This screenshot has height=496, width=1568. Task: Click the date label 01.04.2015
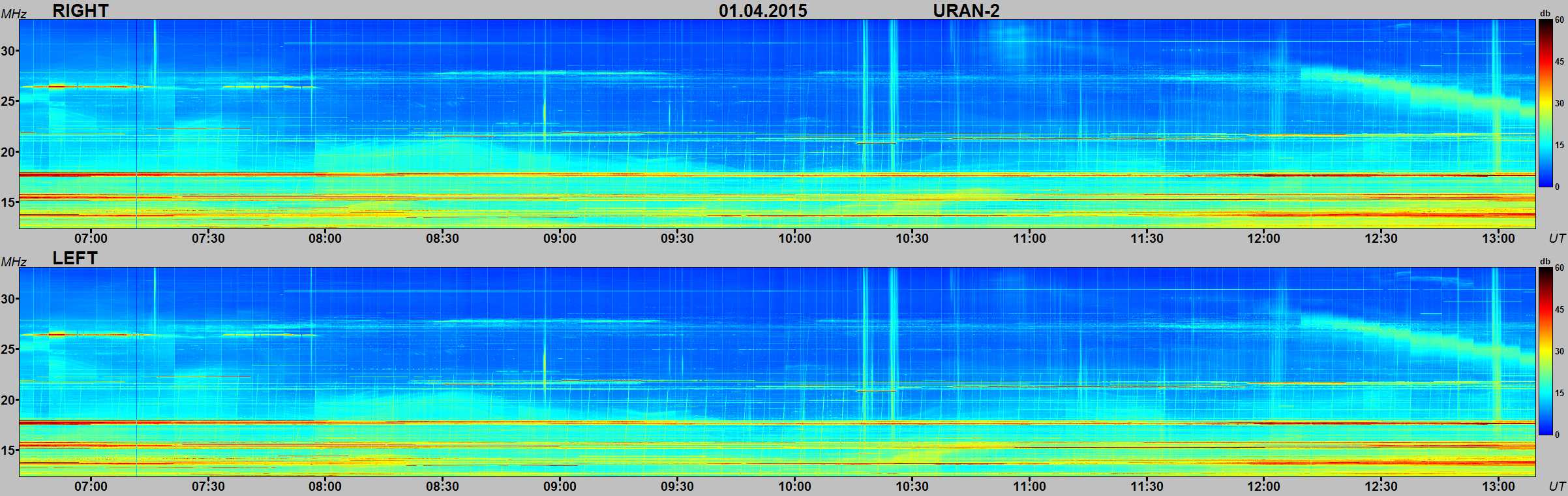(762, 10)
